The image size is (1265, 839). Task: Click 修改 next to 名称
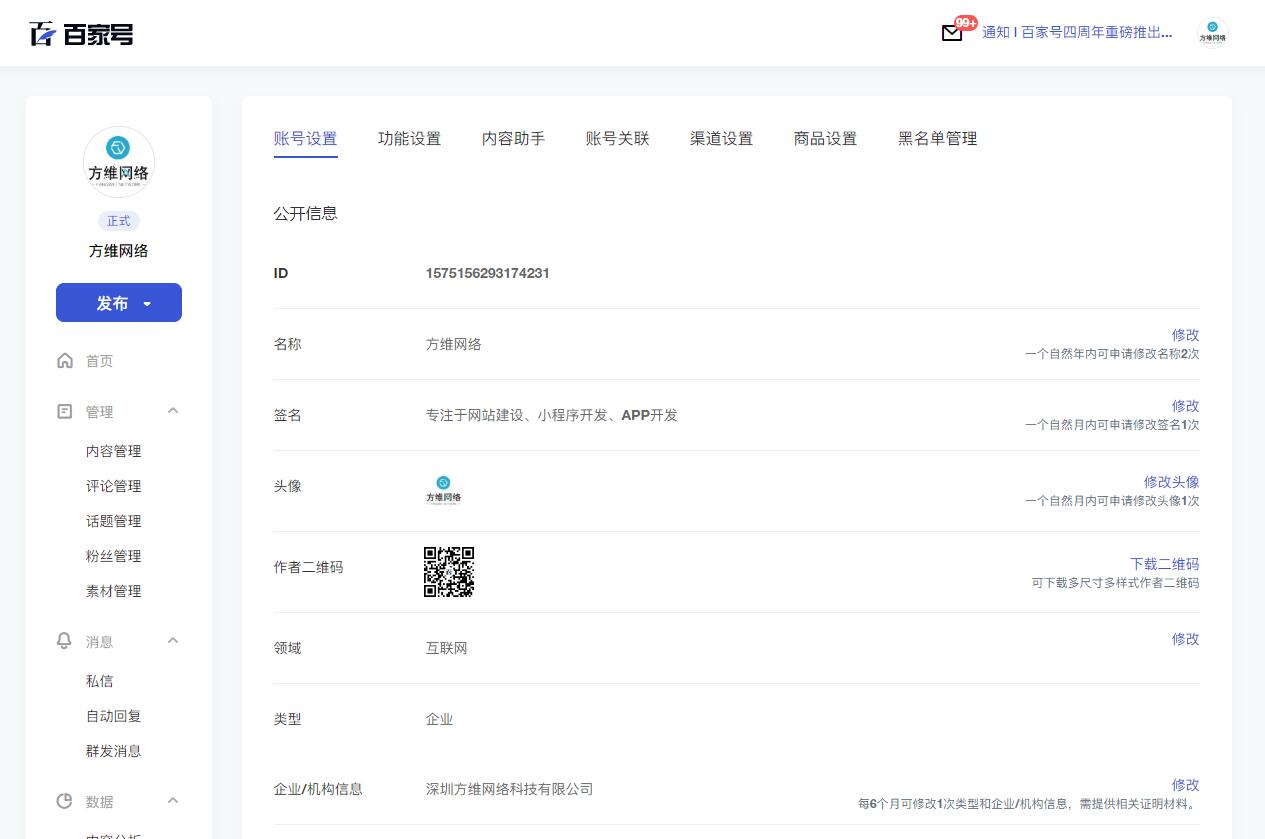click(x=1185, y=335)
